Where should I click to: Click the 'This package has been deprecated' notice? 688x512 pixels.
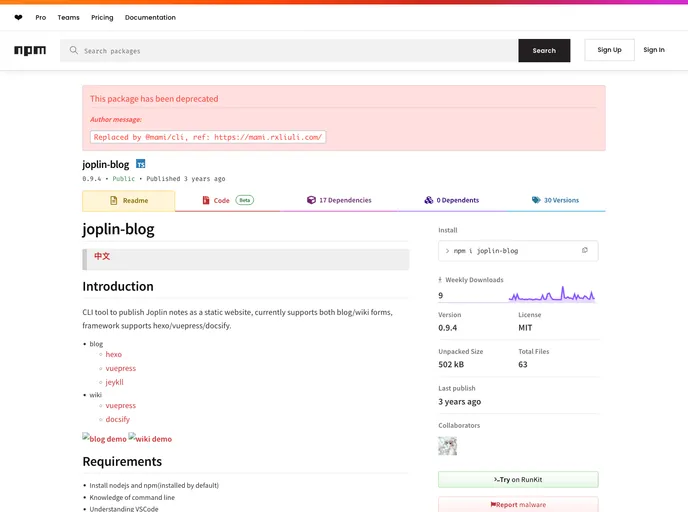tap(154, 99)
